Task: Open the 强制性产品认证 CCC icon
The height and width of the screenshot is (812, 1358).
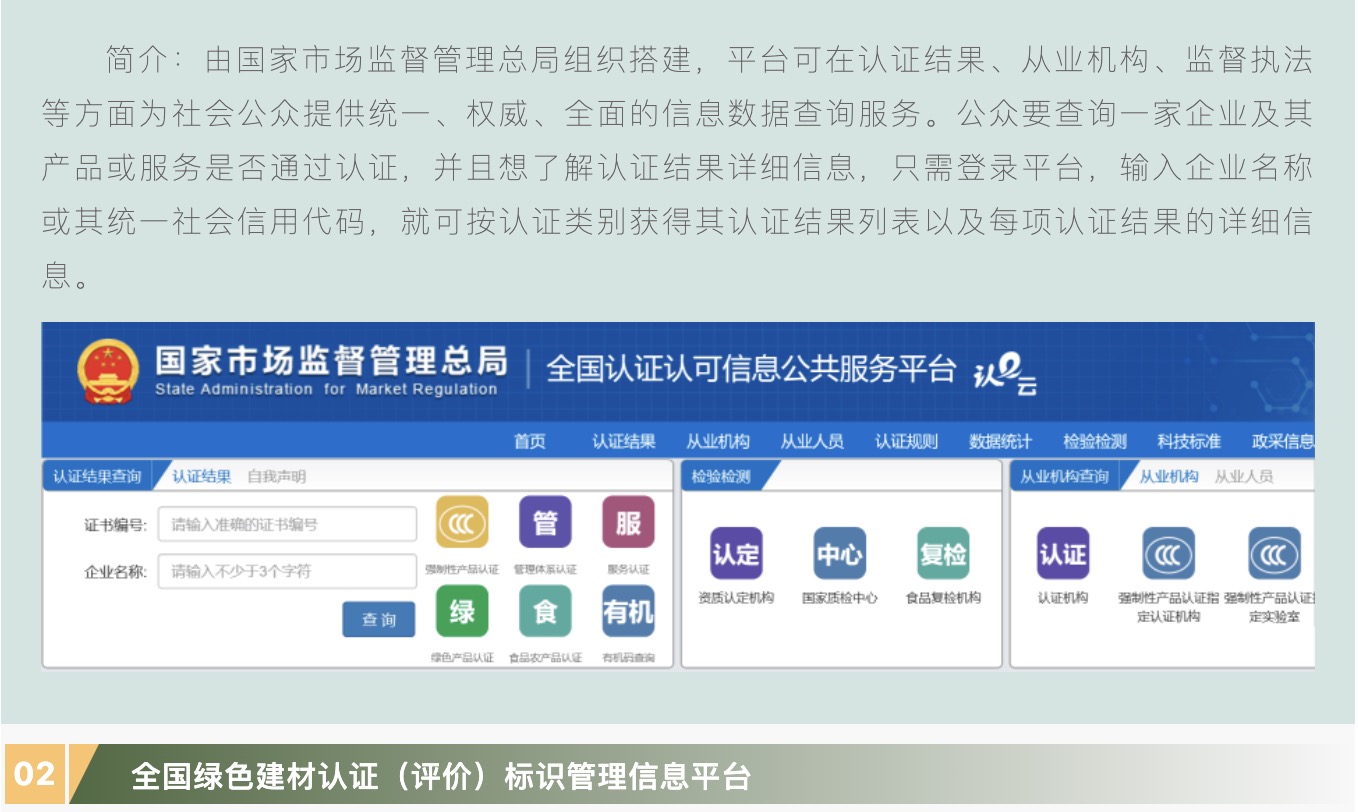Action: [462, 523]
